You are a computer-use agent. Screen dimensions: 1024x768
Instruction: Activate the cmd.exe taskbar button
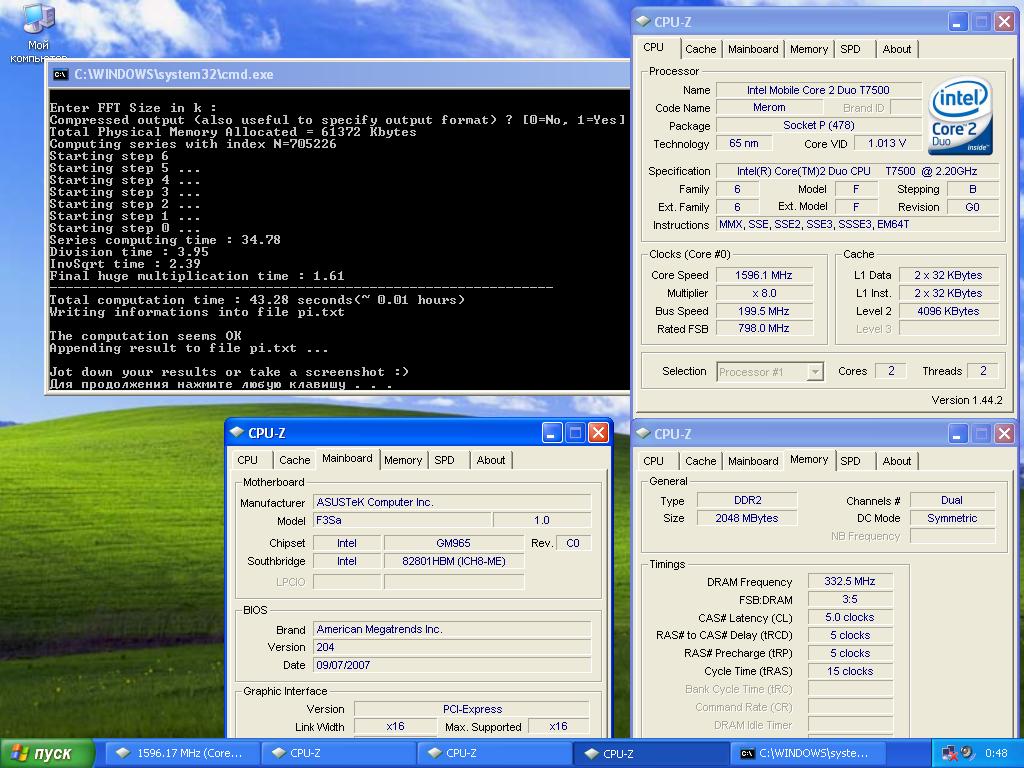[808, 753]
